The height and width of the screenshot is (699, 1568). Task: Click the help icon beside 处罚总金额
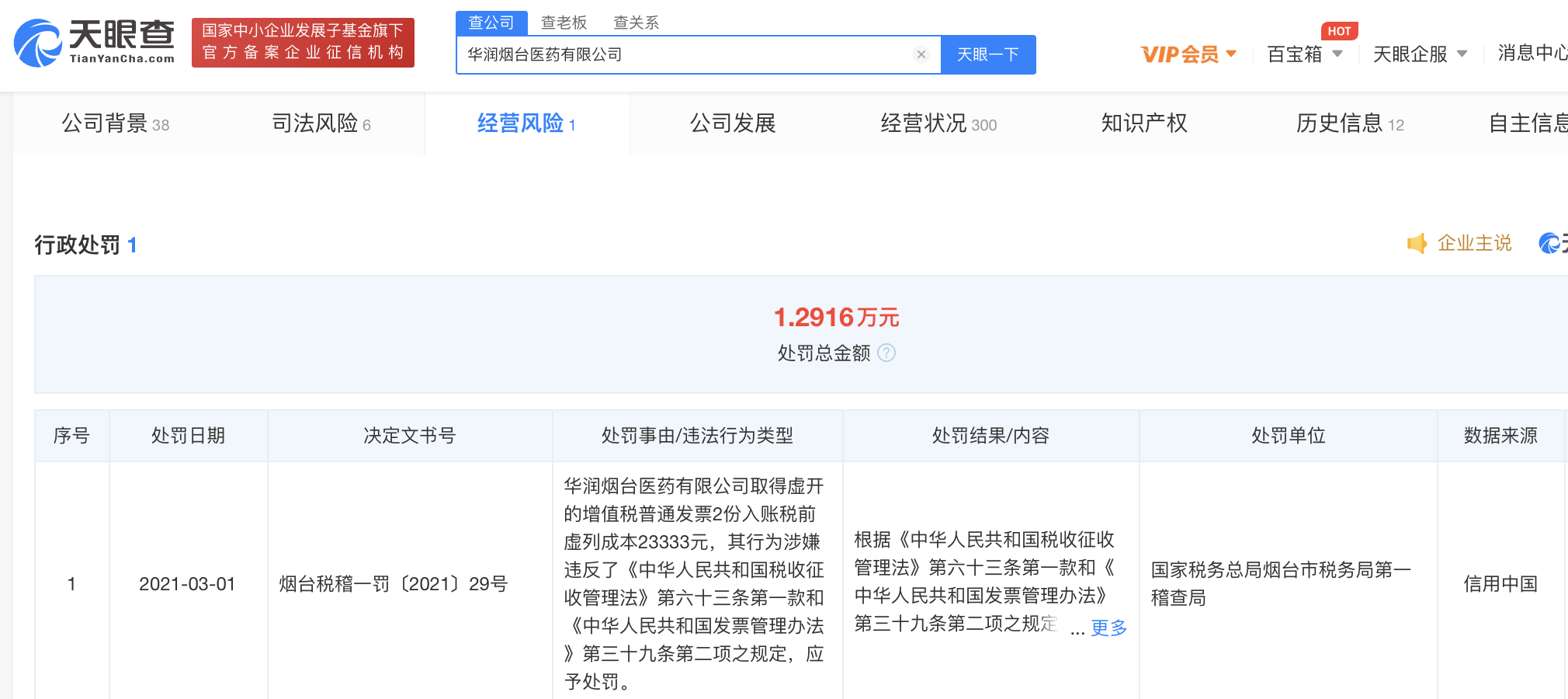(x=886, y=353)
